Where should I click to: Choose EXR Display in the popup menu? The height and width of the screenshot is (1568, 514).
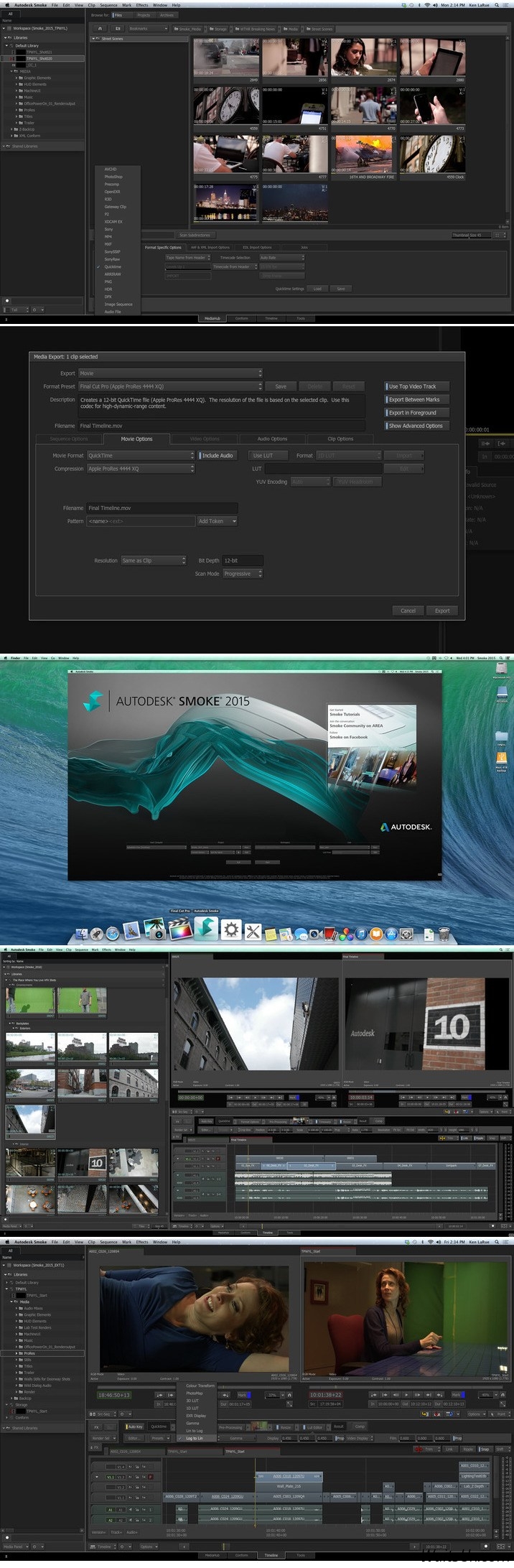(x=196, y=1416)
